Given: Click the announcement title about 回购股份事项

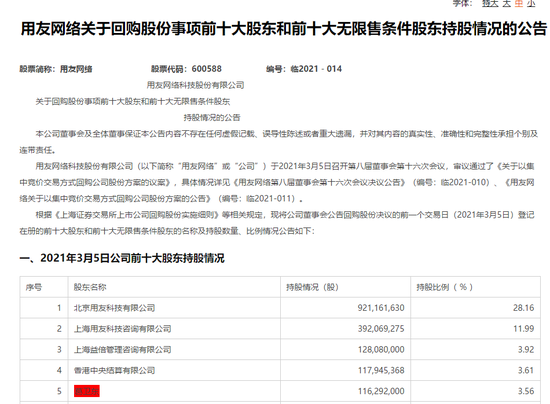Looking at the screenshot, I should pos(284,28).
